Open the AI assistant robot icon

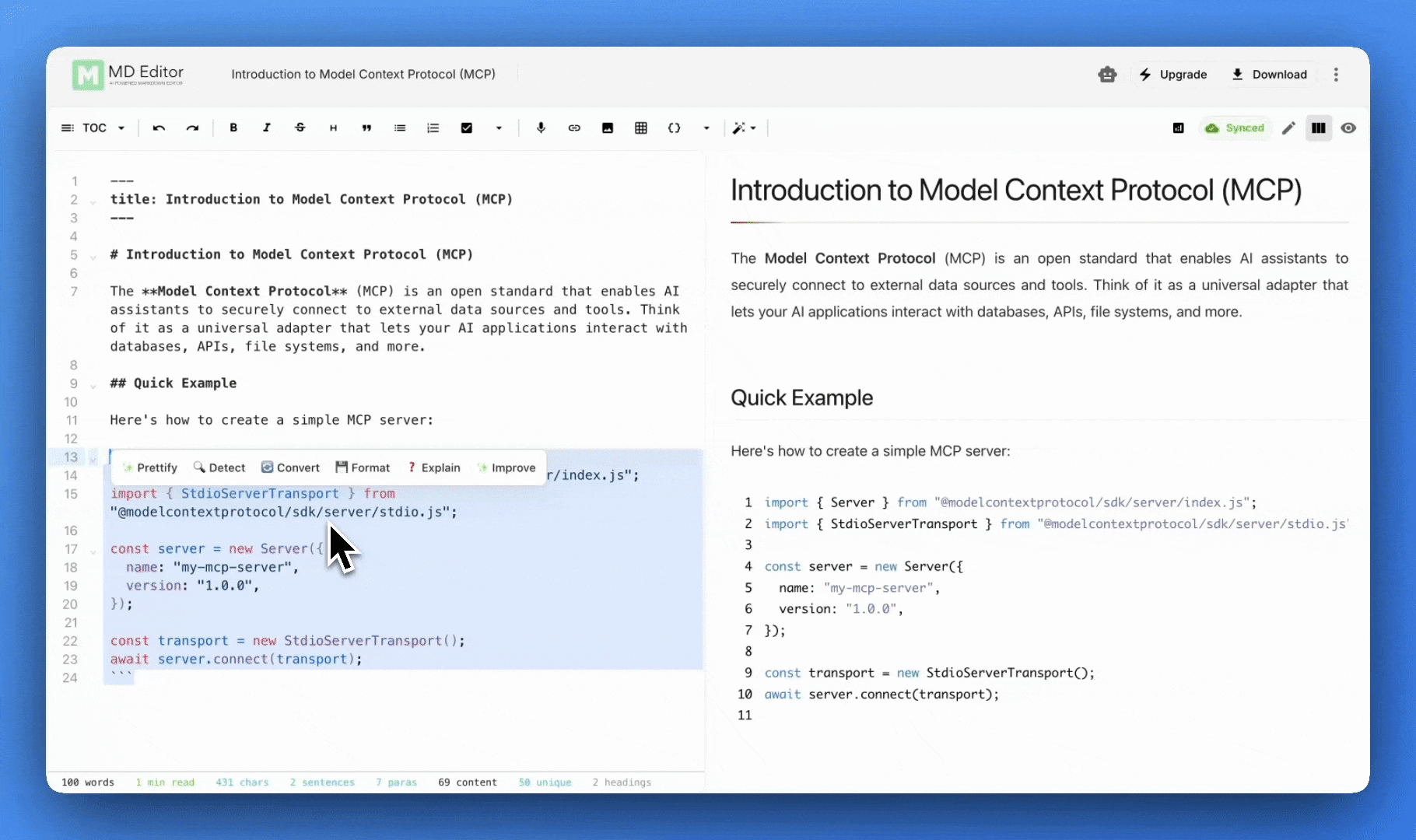pos(1107,74)
